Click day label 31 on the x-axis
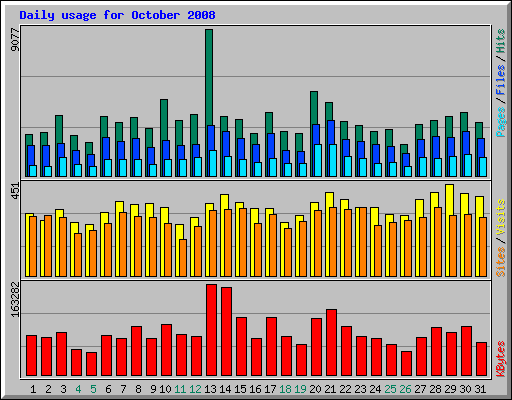 tap(480, 389)
